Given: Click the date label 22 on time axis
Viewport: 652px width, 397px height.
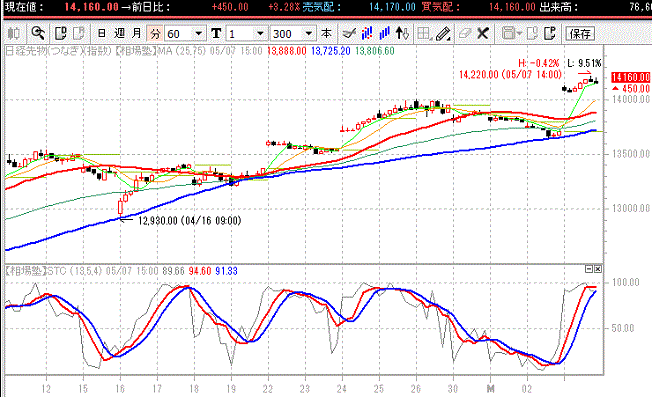Looking at the screenshot, I should pos(268,389).
